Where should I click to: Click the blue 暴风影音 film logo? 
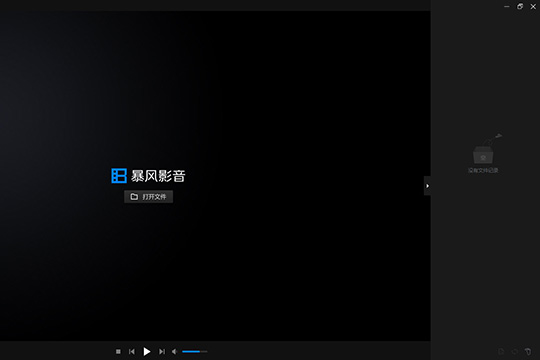(x=119, y=176)
